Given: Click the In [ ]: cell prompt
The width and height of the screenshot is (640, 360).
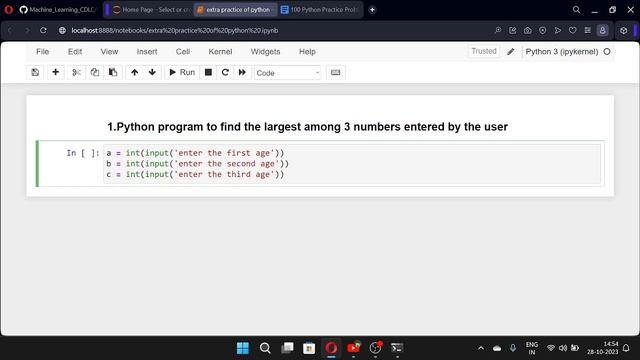Looking at the screenshot, I should (x=83, y=153).
